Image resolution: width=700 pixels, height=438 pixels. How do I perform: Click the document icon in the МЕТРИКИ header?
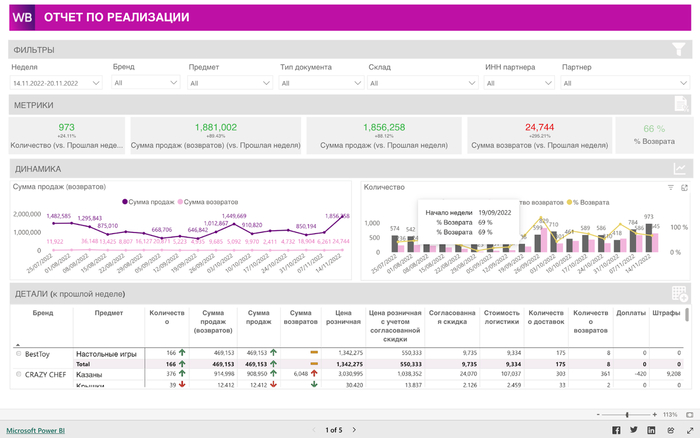tap(680, 104)
